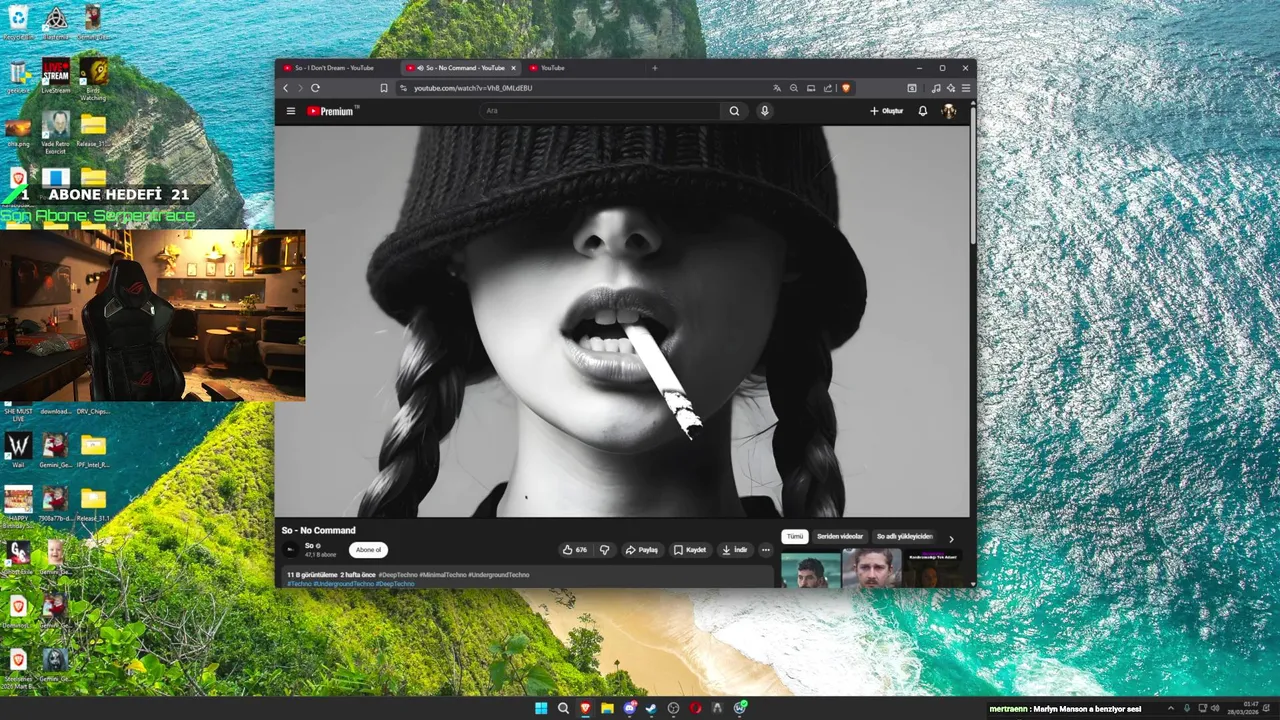Image resolution: width=1280 pixels, height=720 pixels.
Task: Open YouTube notifications bell
Action: 923,111
